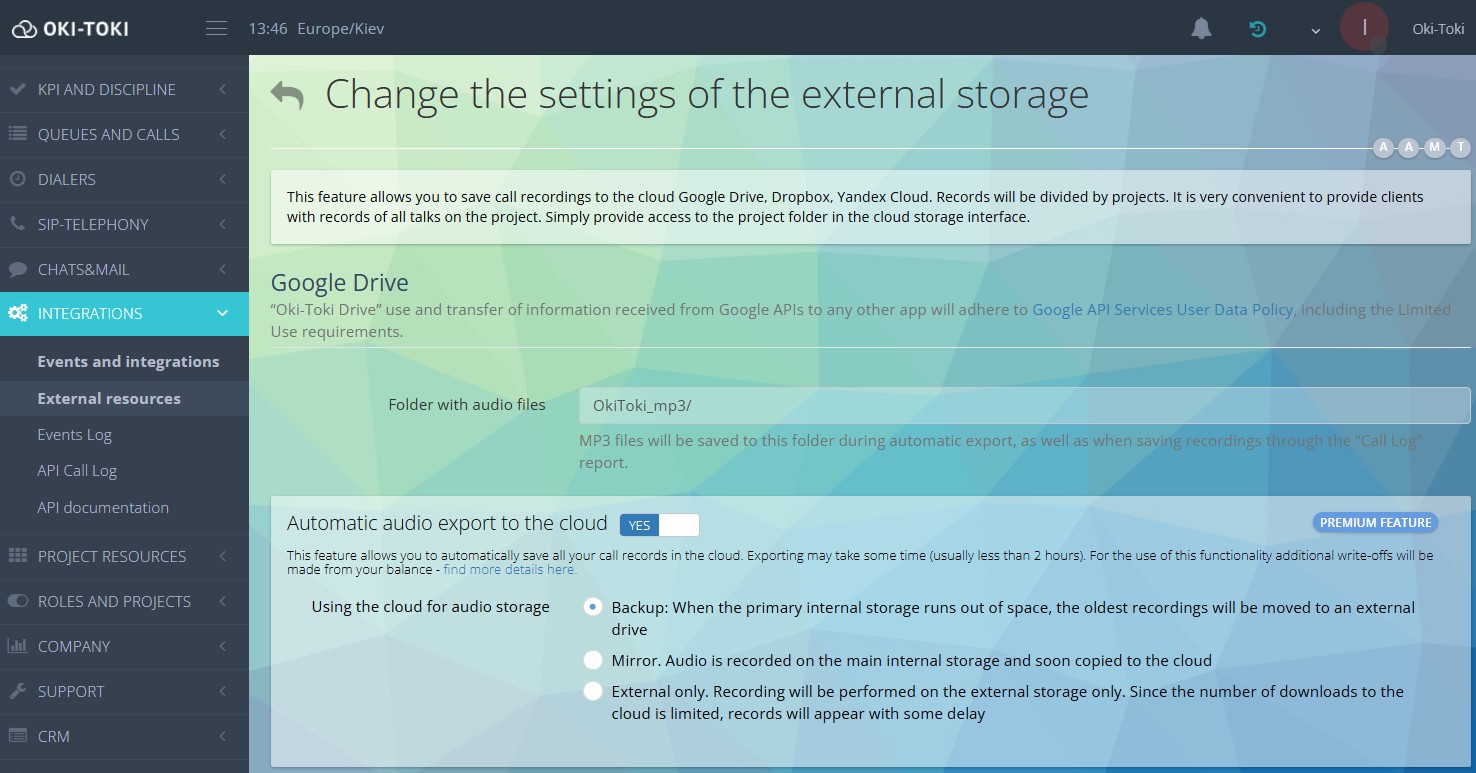The width and height of the screenshot is (1476, 773).
Task: Expand the KPI and Discipline section
Action: [124, 89]
